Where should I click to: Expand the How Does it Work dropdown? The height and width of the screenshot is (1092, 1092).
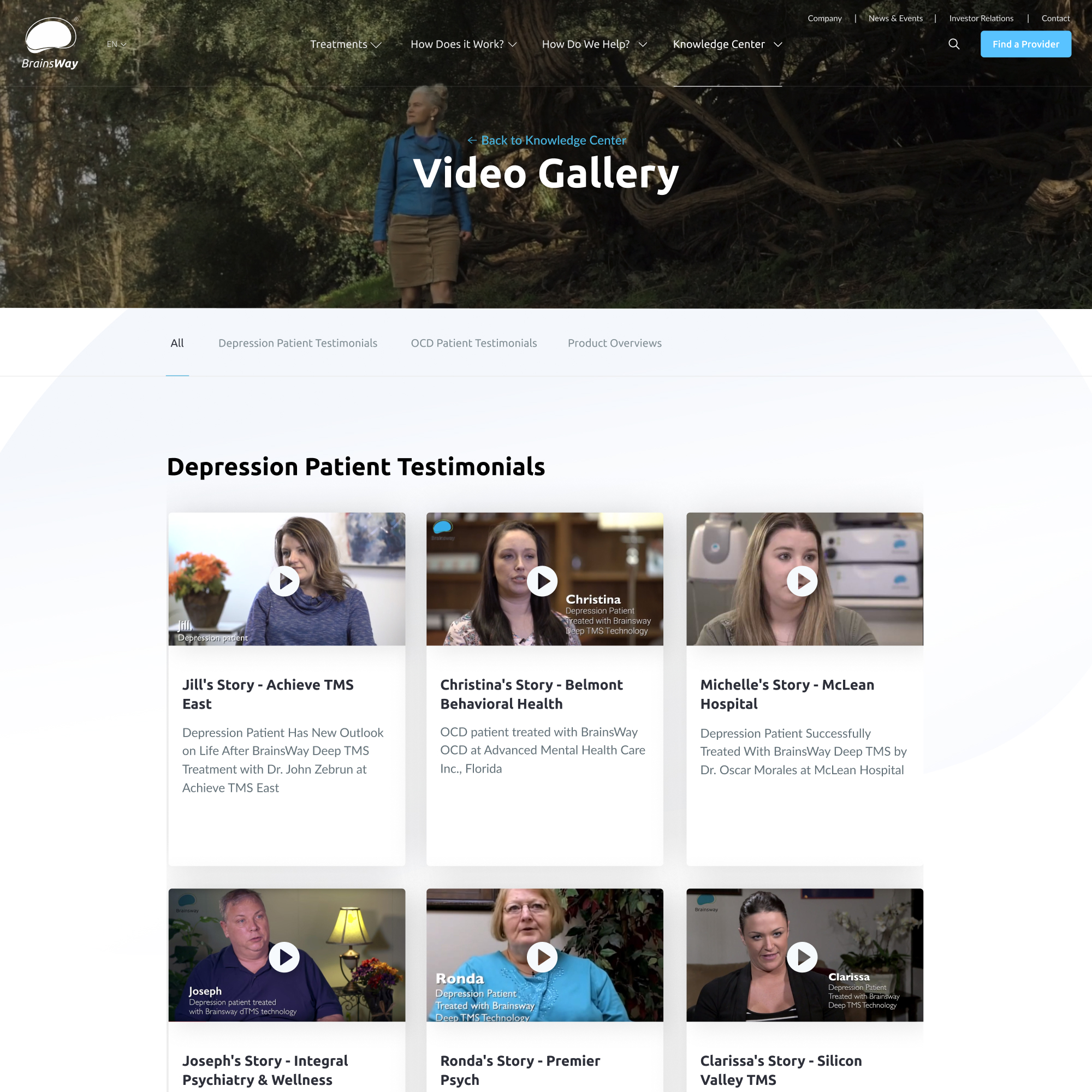(462, 44)
